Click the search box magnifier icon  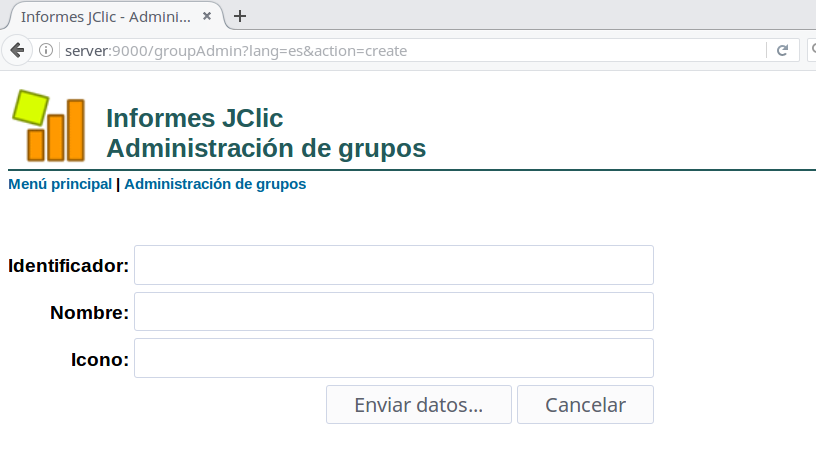811,50
